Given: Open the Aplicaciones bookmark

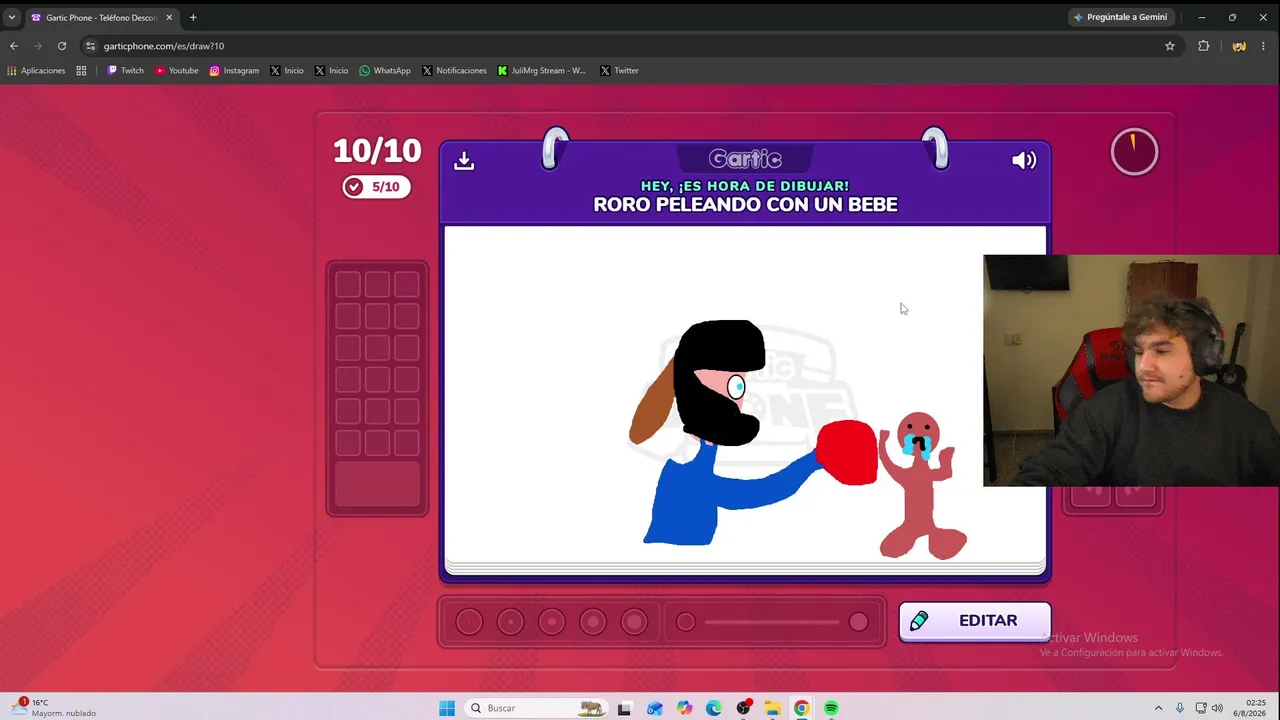Looking at the screenshot, I should click(x=36, y=71).
